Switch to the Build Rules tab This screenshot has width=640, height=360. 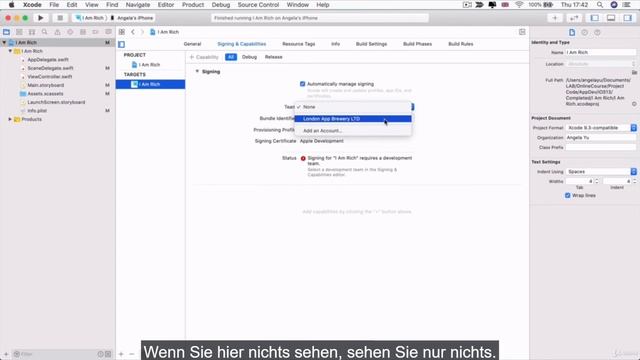click(x=460, y=44)
